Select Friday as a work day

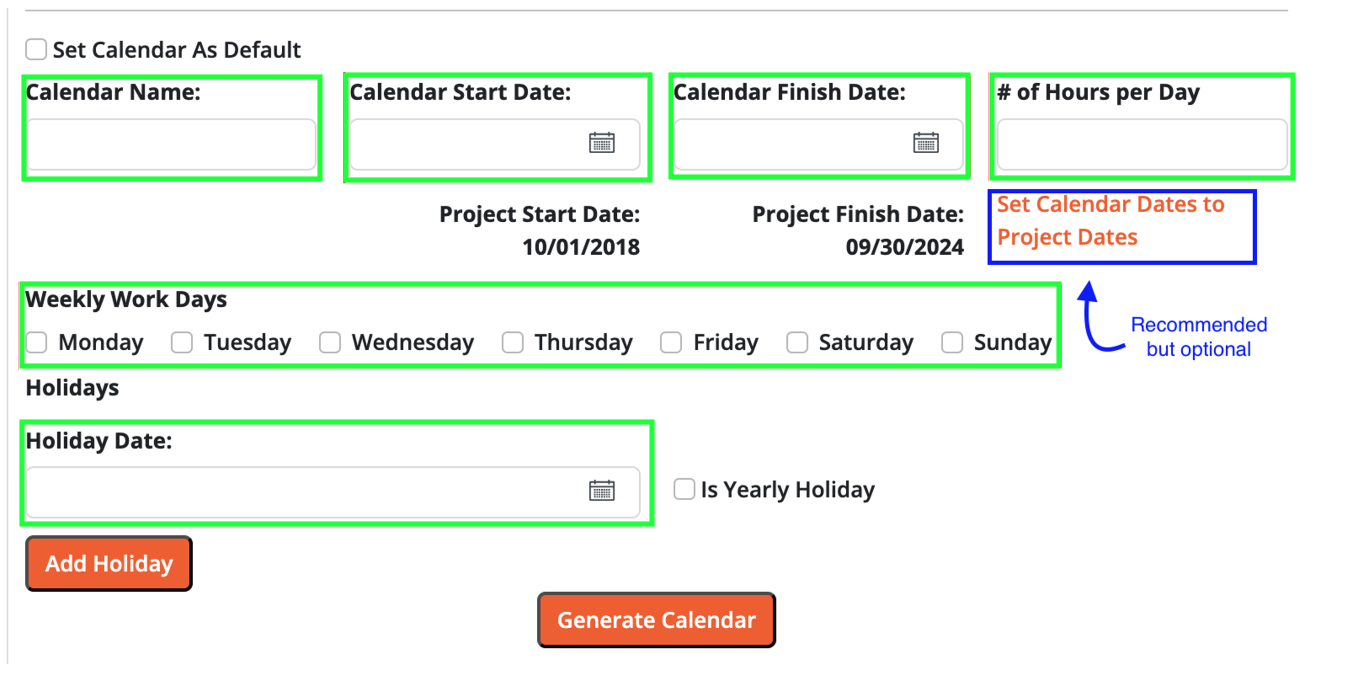[x=671, y=343]
